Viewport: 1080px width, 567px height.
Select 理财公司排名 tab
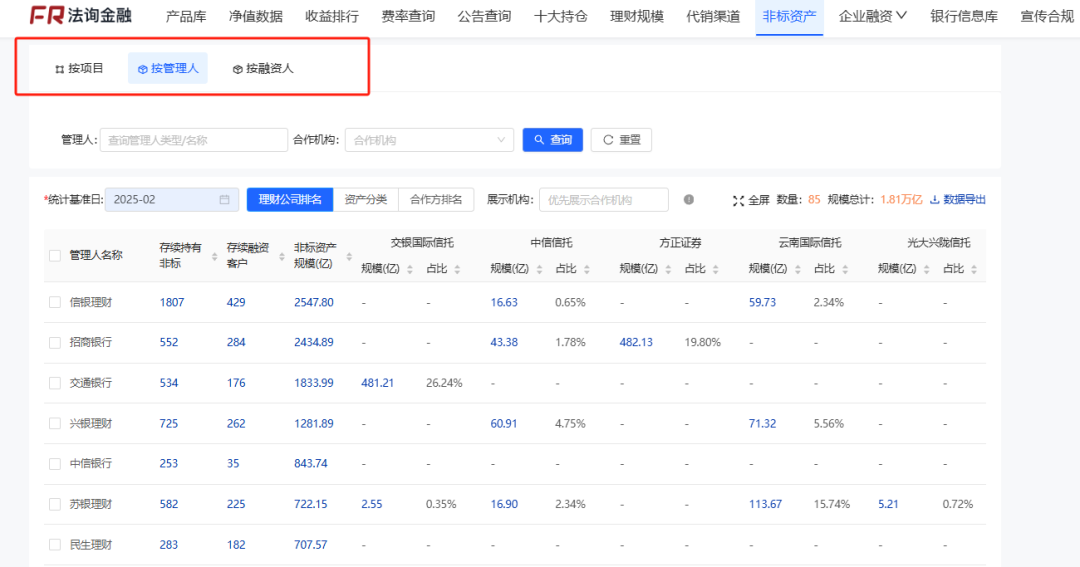tap(290, 200)
